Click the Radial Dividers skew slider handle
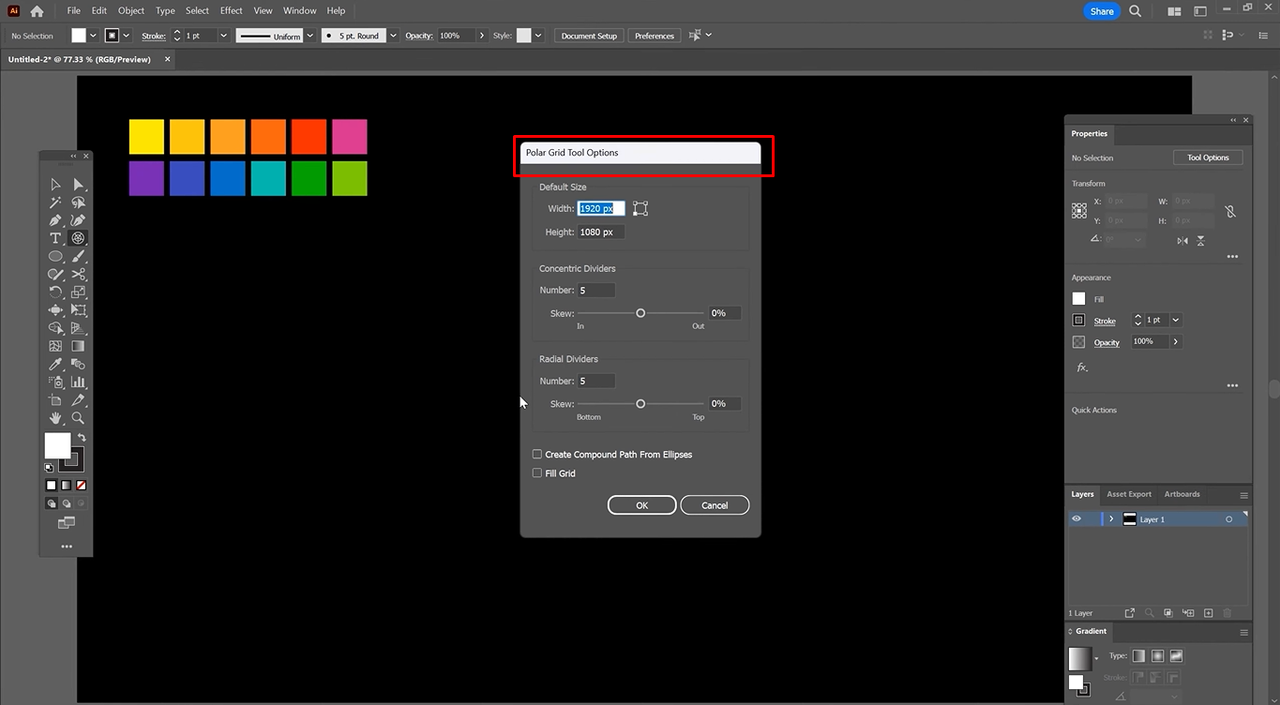This screenshot has height=705, width=1280. [640, 404]
